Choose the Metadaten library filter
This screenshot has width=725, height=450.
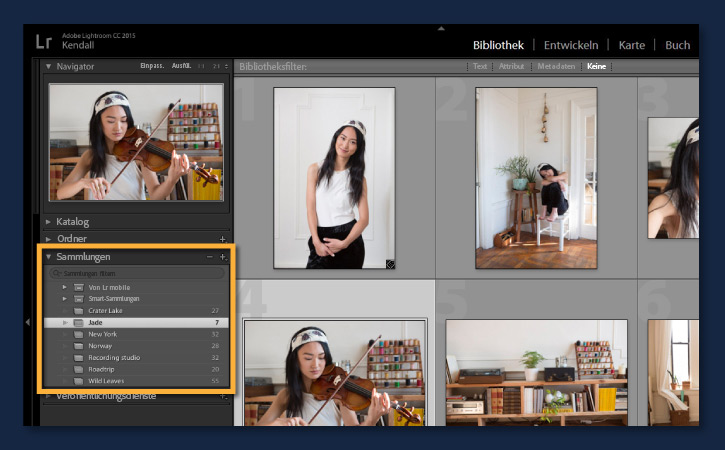pyautogui.click(x=556, y=67)
